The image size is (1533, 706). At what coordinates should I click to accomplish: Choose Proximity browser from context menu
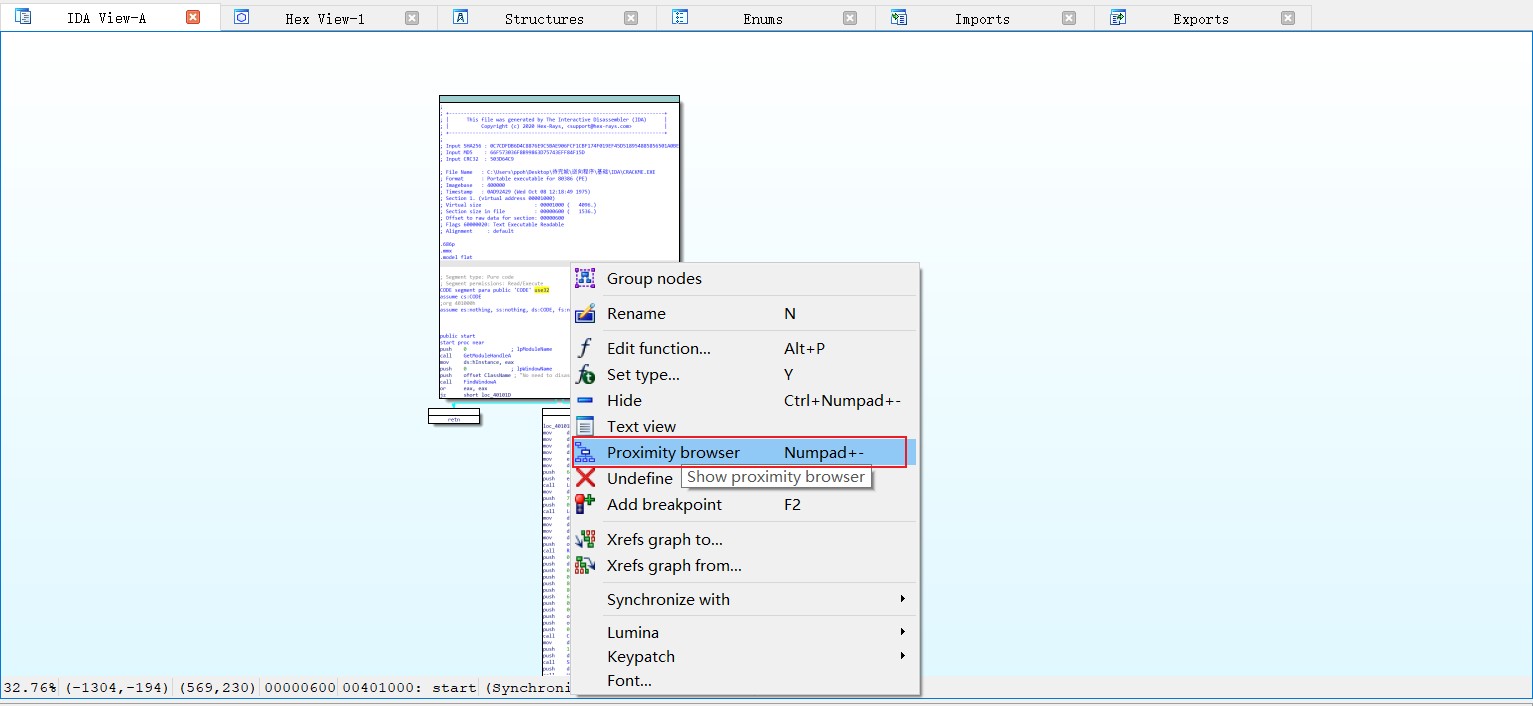(x=673, y=453)
